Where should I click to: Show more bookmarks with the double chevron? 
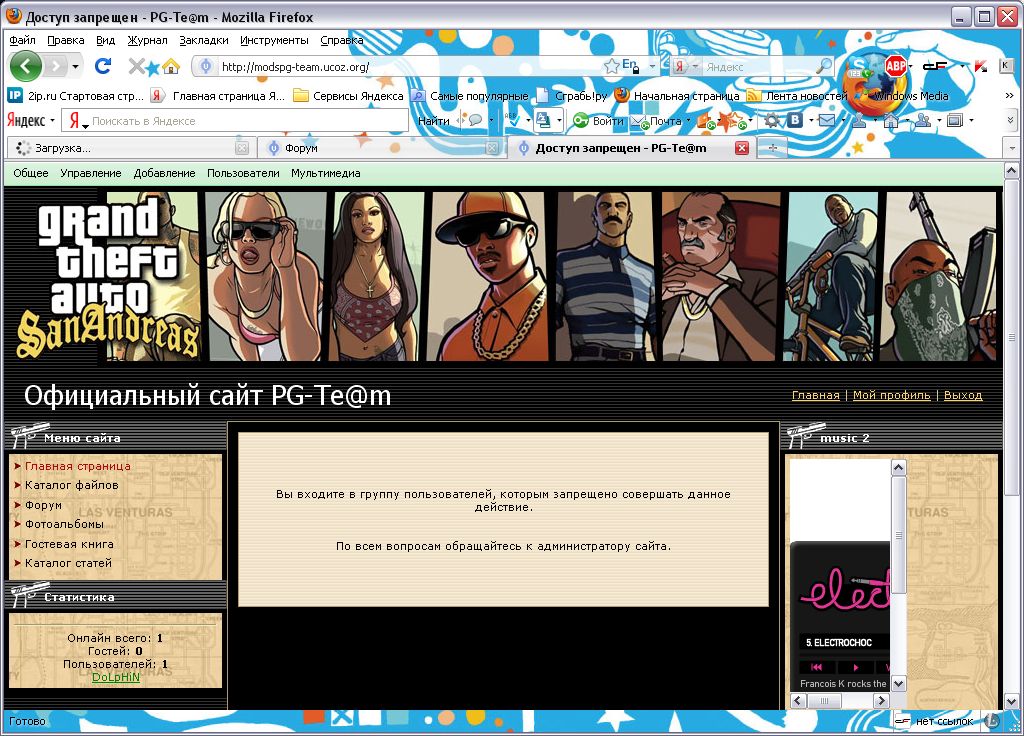1009,96
